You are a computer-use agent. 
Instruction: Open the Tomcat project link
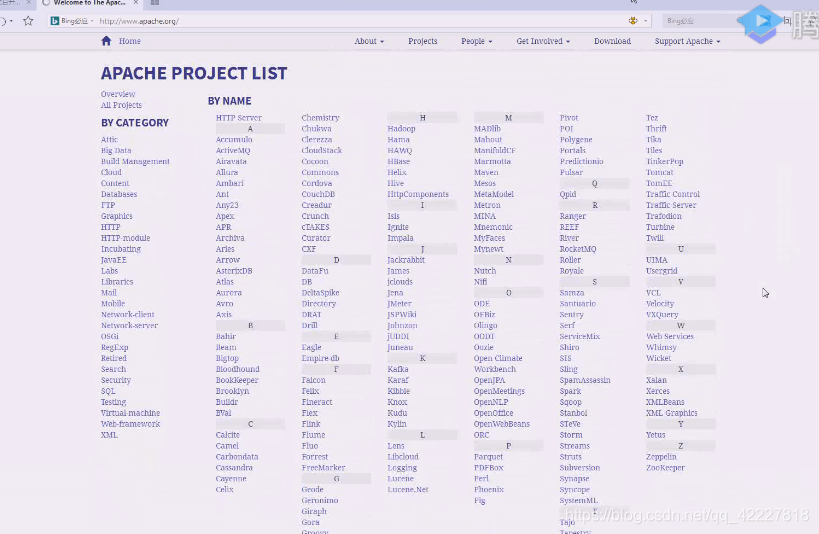pyautogui.click(x=659, y=172)
